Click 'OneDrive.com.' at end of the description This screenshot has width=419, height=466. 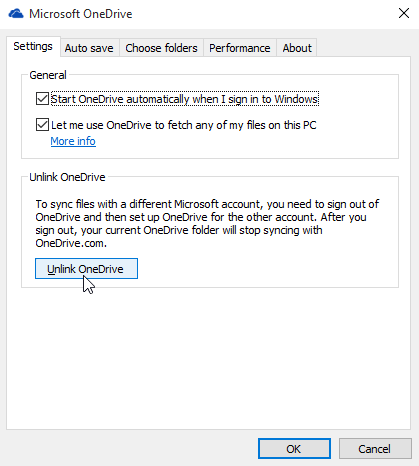coord(71,243)
